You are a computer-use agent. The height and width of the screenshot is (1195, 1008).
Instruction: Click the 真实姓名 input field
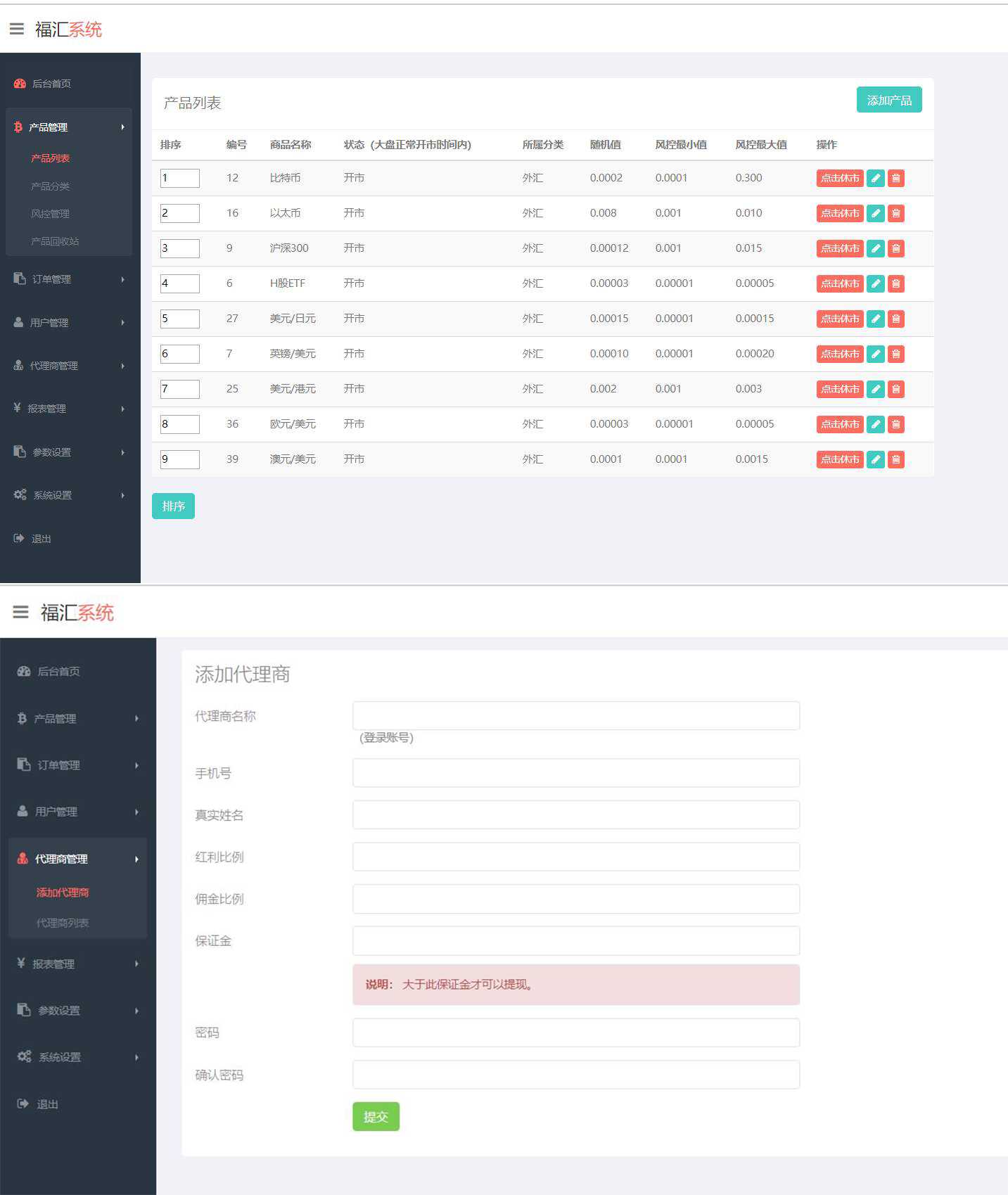point(576,814)
